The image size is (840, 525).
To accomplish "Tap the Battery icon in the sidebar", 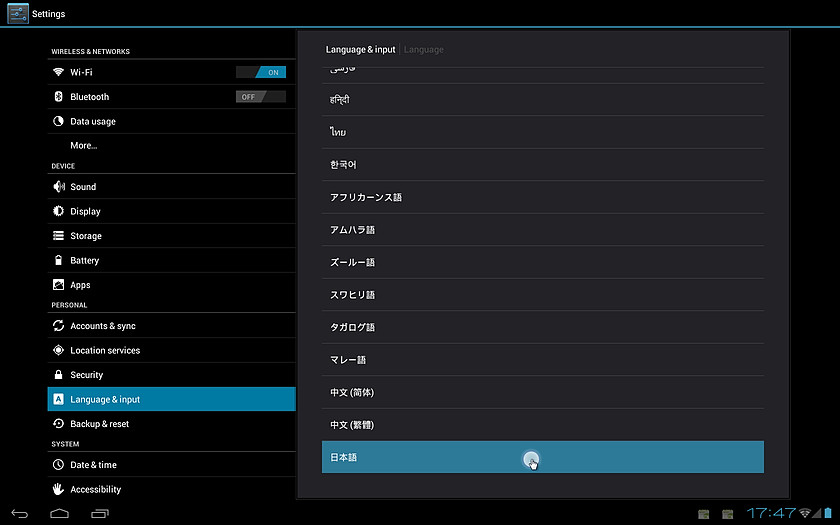I will coord(58,260).
